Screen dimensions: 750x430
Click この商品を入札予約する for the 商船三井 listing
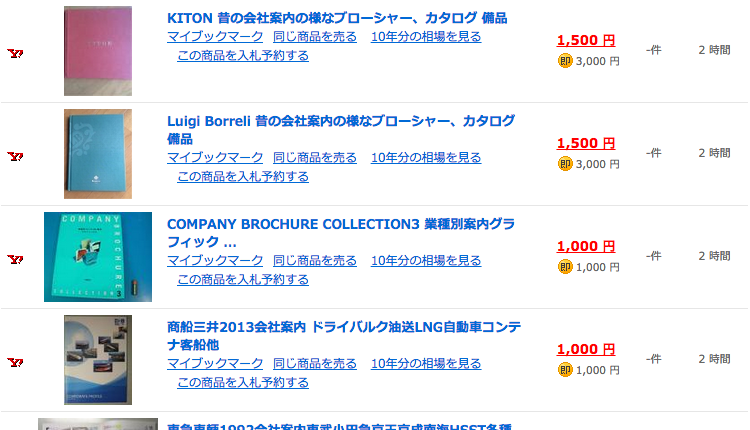[243, 382]
